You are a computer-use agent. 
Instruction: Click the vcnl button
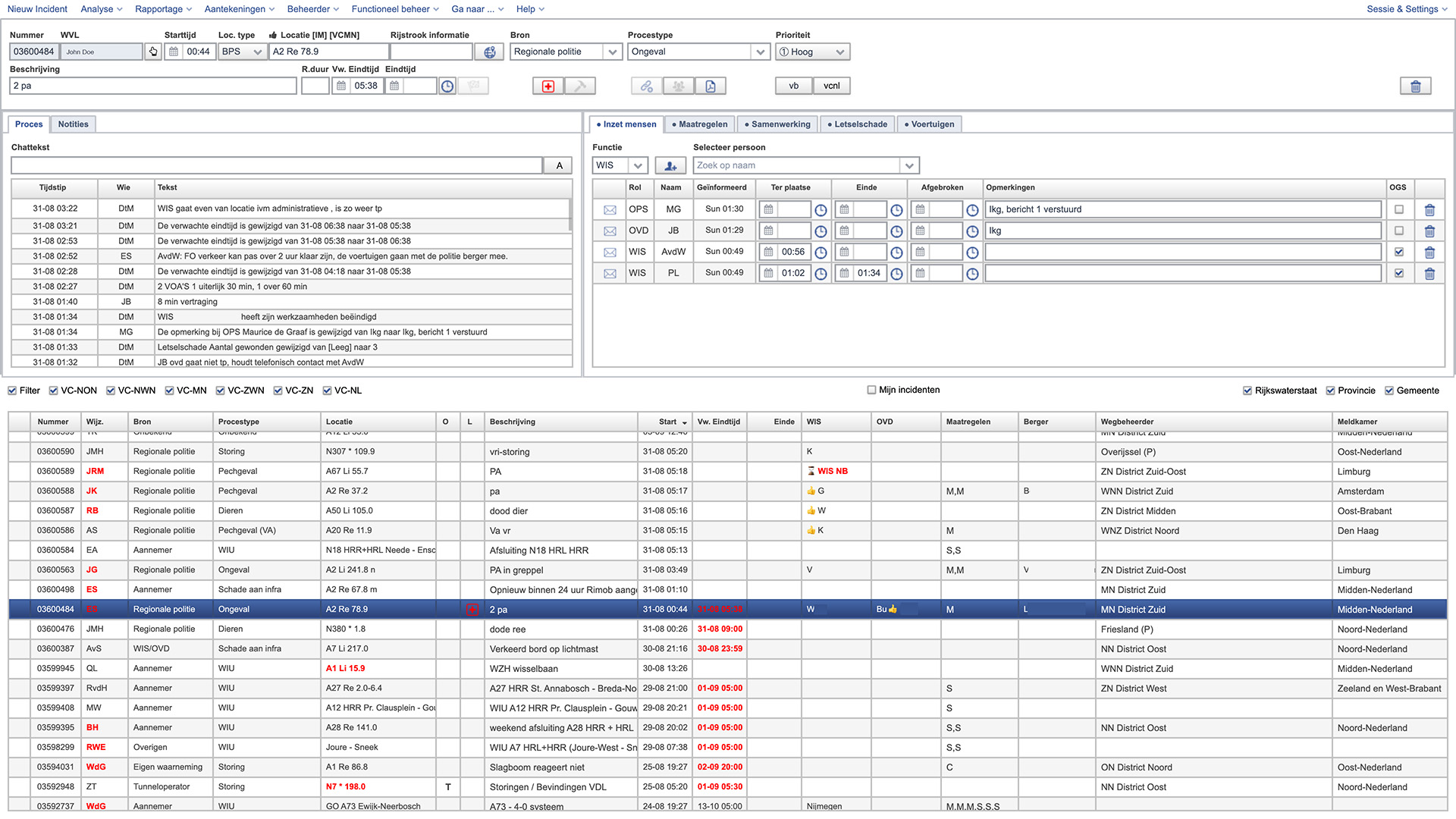click(831, 86)
